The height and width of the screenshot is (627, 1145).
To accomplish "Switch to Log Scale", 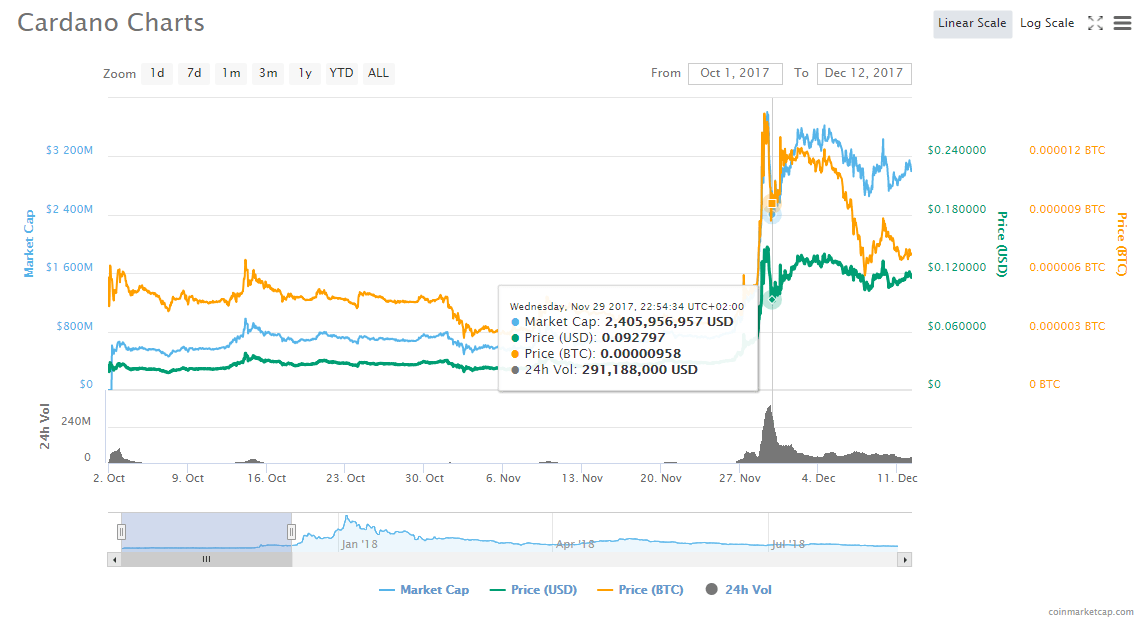I will point(1047,22).
